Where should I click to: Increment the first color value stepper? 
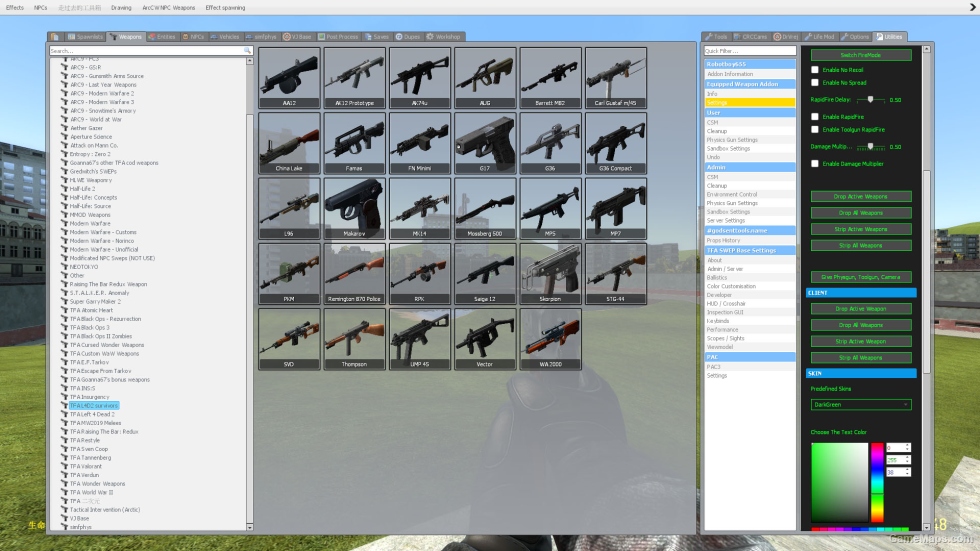908,445
